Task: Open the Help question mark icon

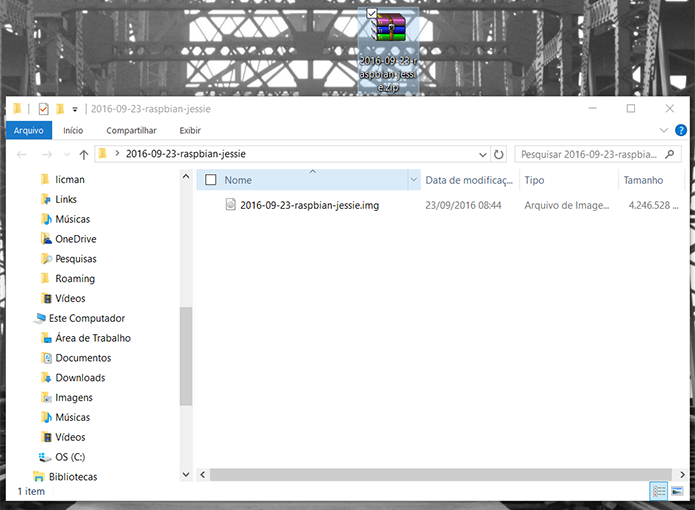Action: [x=681, y=130]
